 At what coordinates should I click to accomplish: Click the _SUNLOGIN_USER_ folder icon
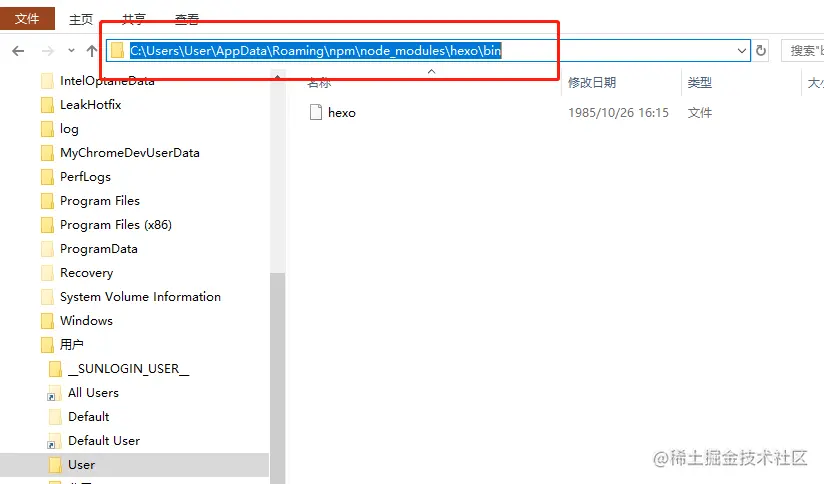55,369
